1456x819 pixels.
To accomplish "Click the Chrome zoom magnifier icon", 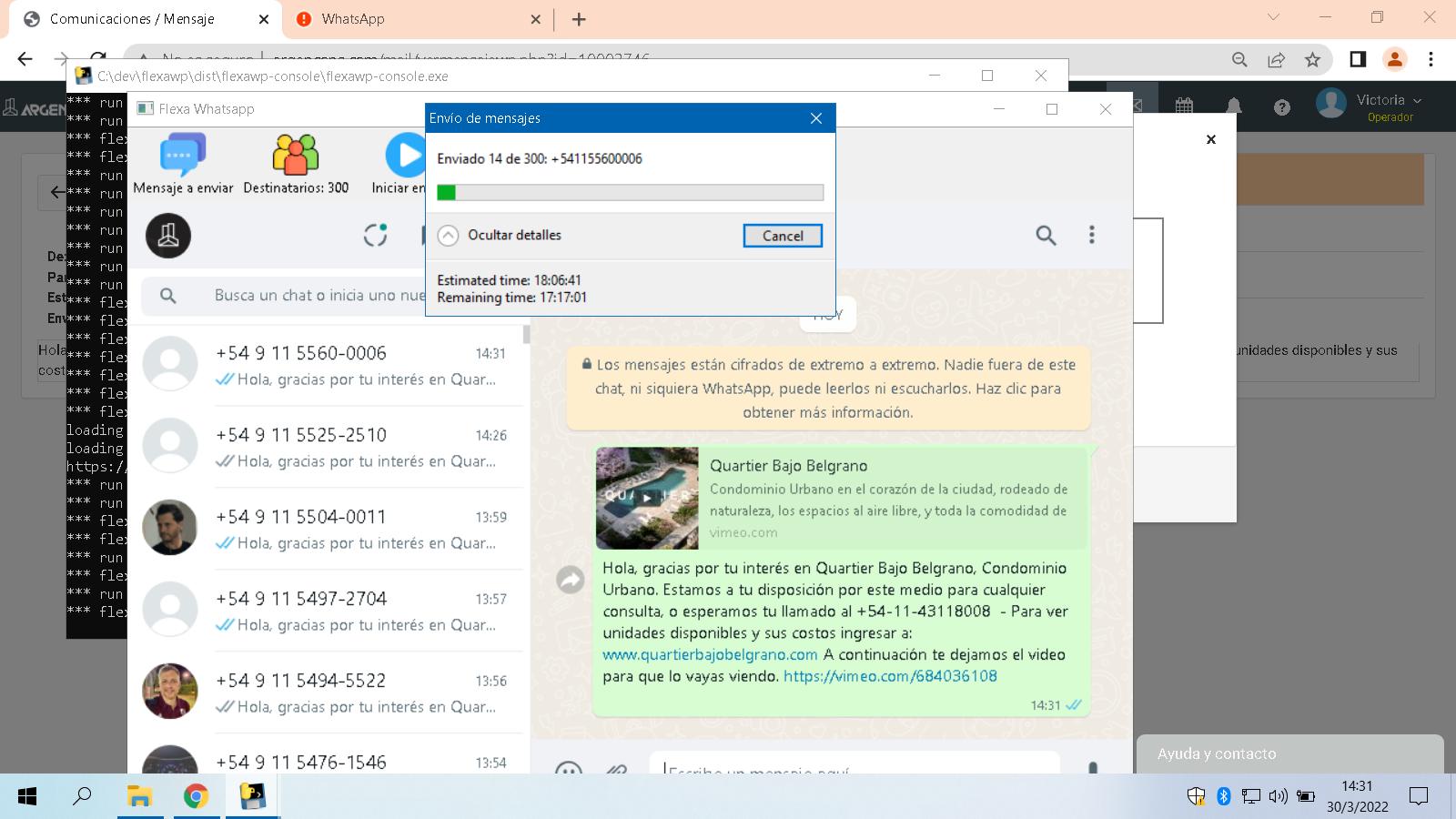I will point(1239,59).
